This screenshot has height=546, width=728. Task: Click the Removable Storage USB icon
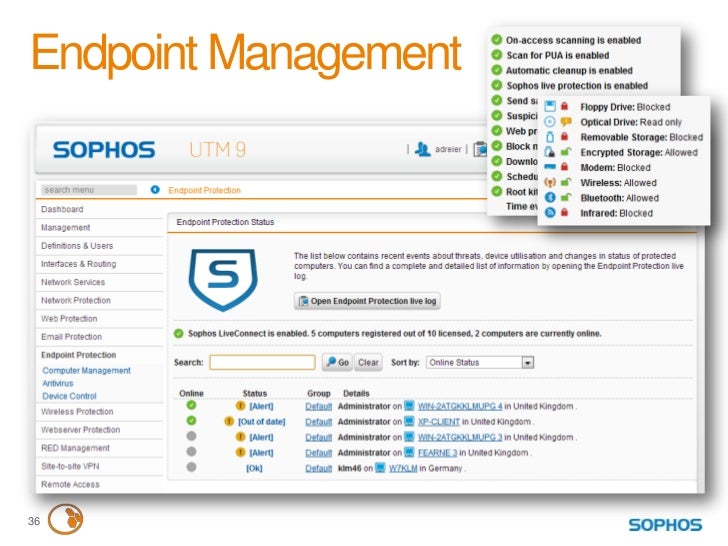pyautogui.click(x=550, y=137)
